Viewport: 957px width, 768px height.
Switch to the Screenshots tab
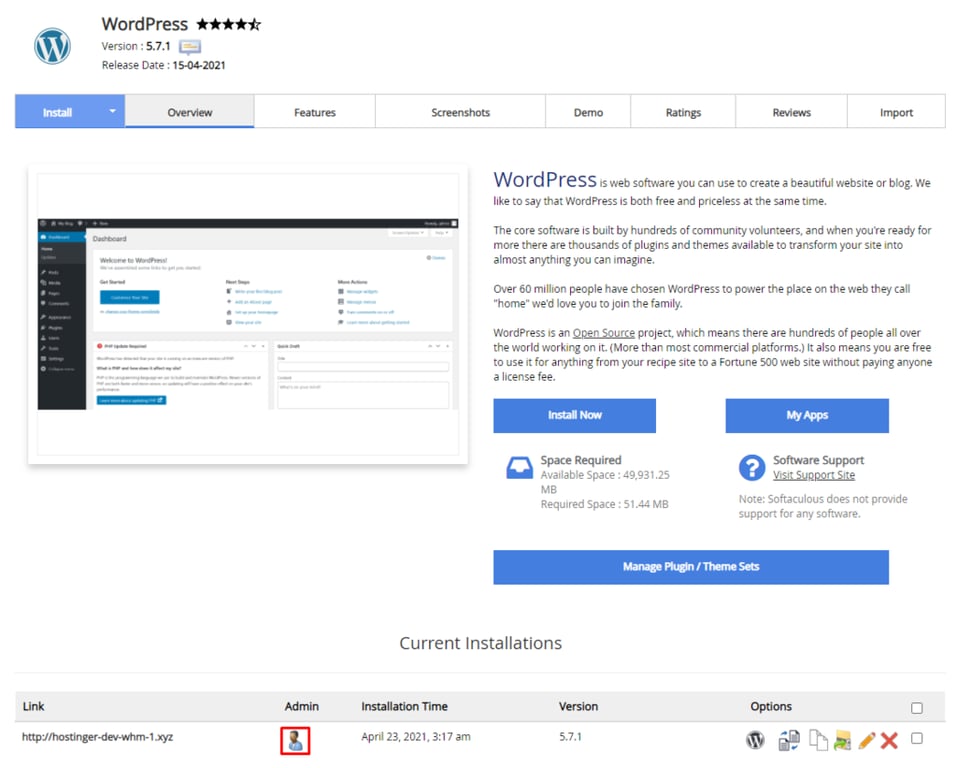[x=459, y=111]
